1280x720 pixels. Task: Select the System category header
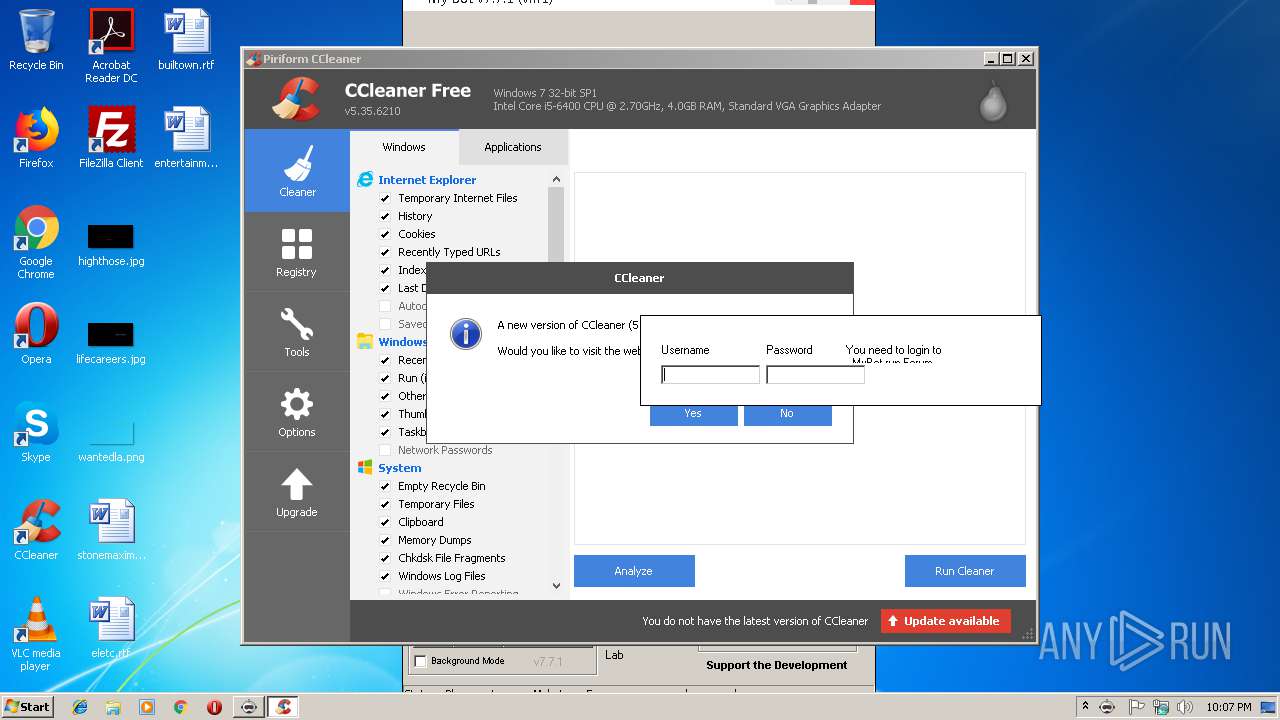pos(399,468)
